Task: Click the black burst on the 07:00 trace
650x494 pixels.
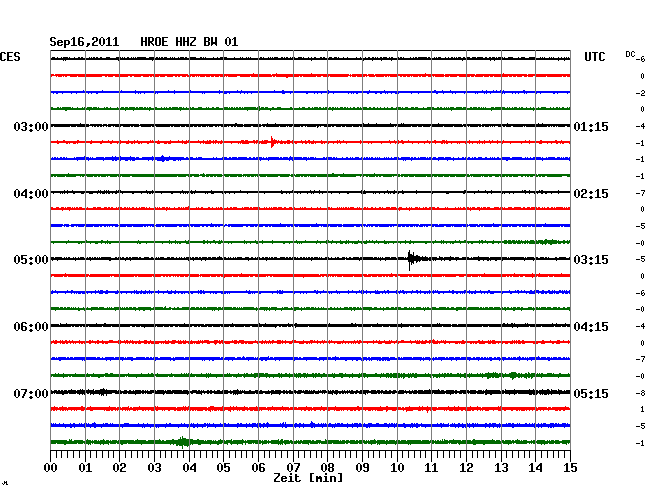Action: pos(103,392)
